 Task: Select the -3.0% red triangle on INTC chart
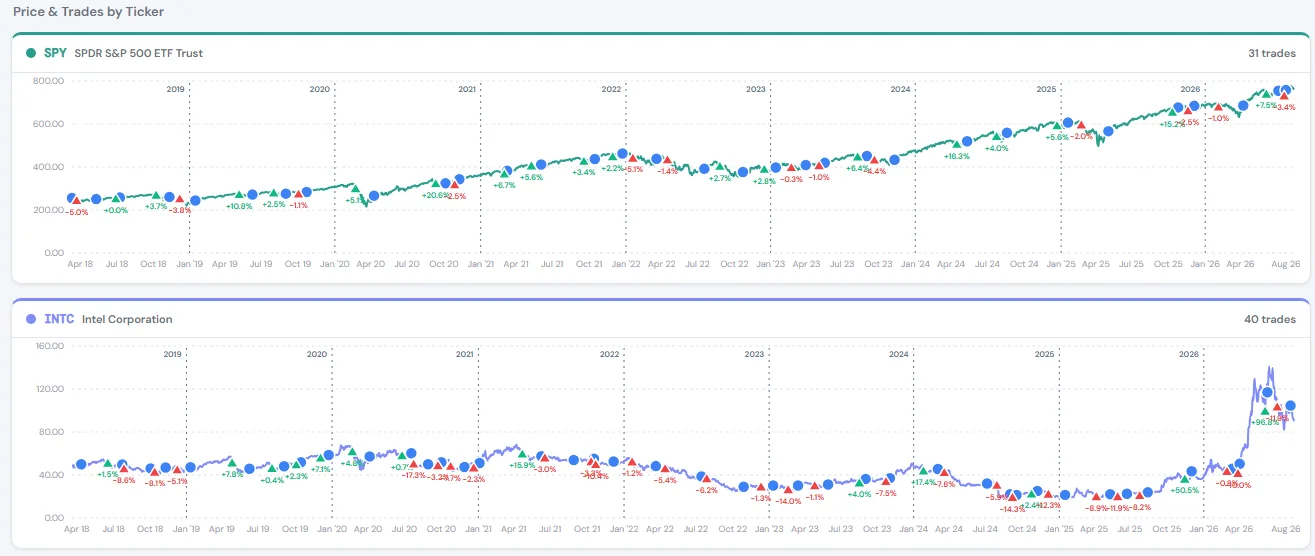pos(546,458)
